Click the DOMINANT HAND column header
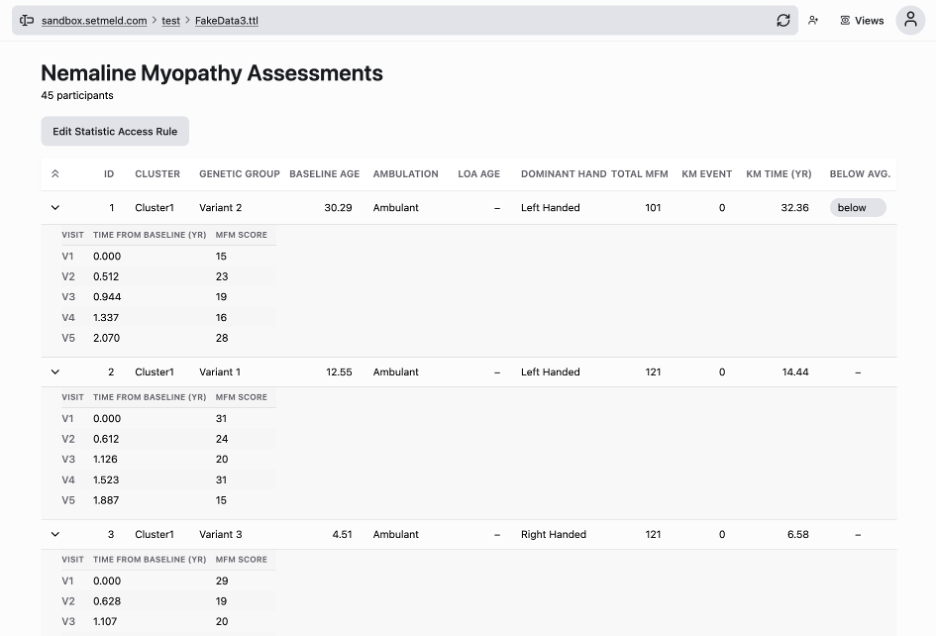936x636 pixels. [564, 174]
